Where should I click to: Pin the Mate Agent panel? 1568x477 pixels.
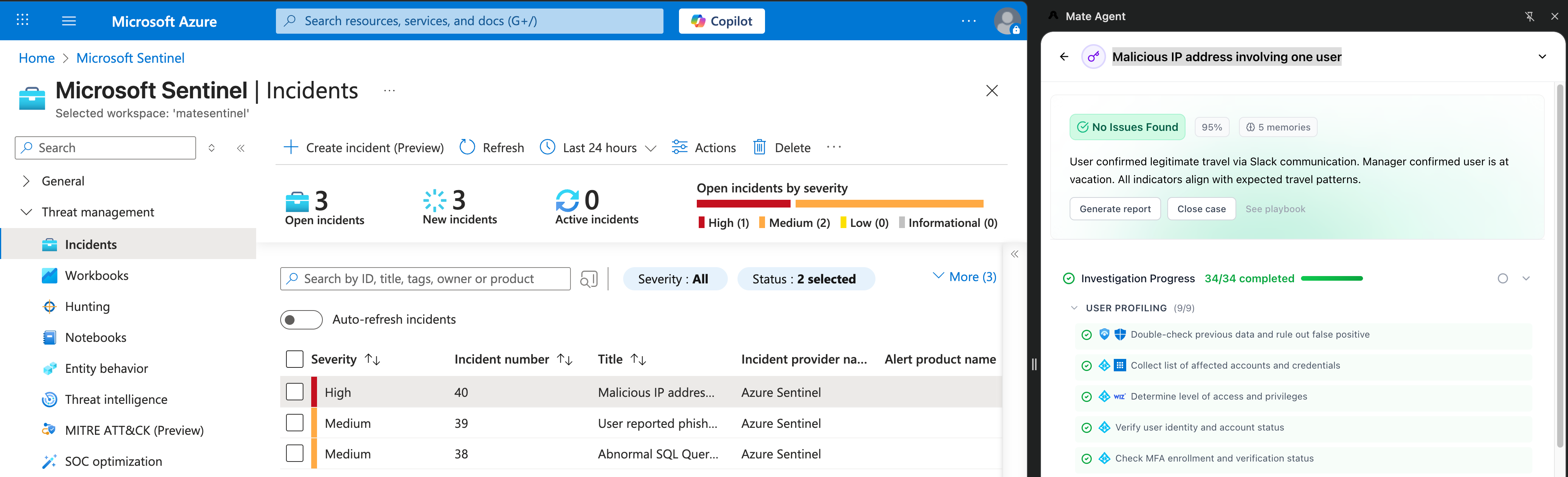[x=1529, y=16]
